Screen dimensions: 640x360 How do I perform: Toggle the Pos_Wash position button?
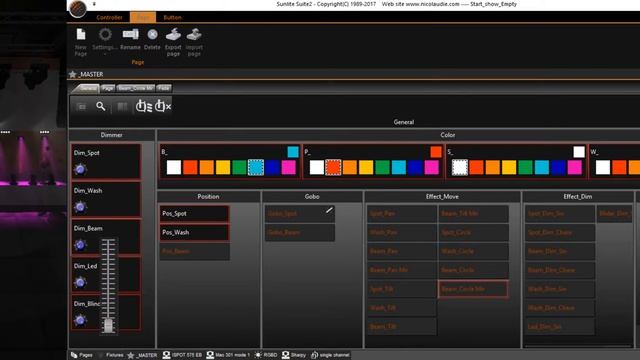194,232
